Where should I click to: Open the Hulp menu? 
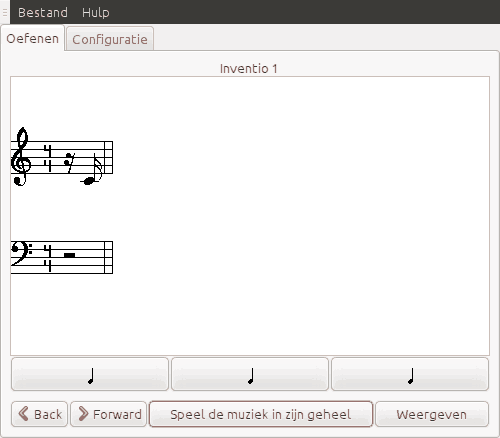[96, 13]
